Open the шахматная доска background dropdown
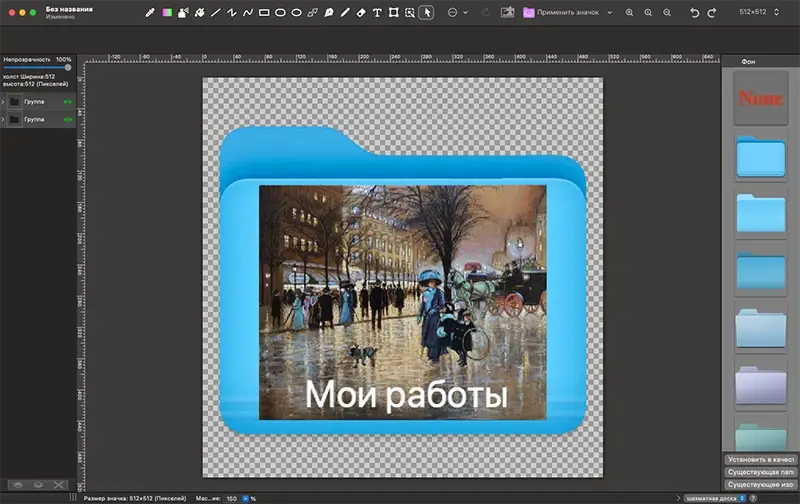This screenshot has height=504, width=800. click(x=715, y=498)
